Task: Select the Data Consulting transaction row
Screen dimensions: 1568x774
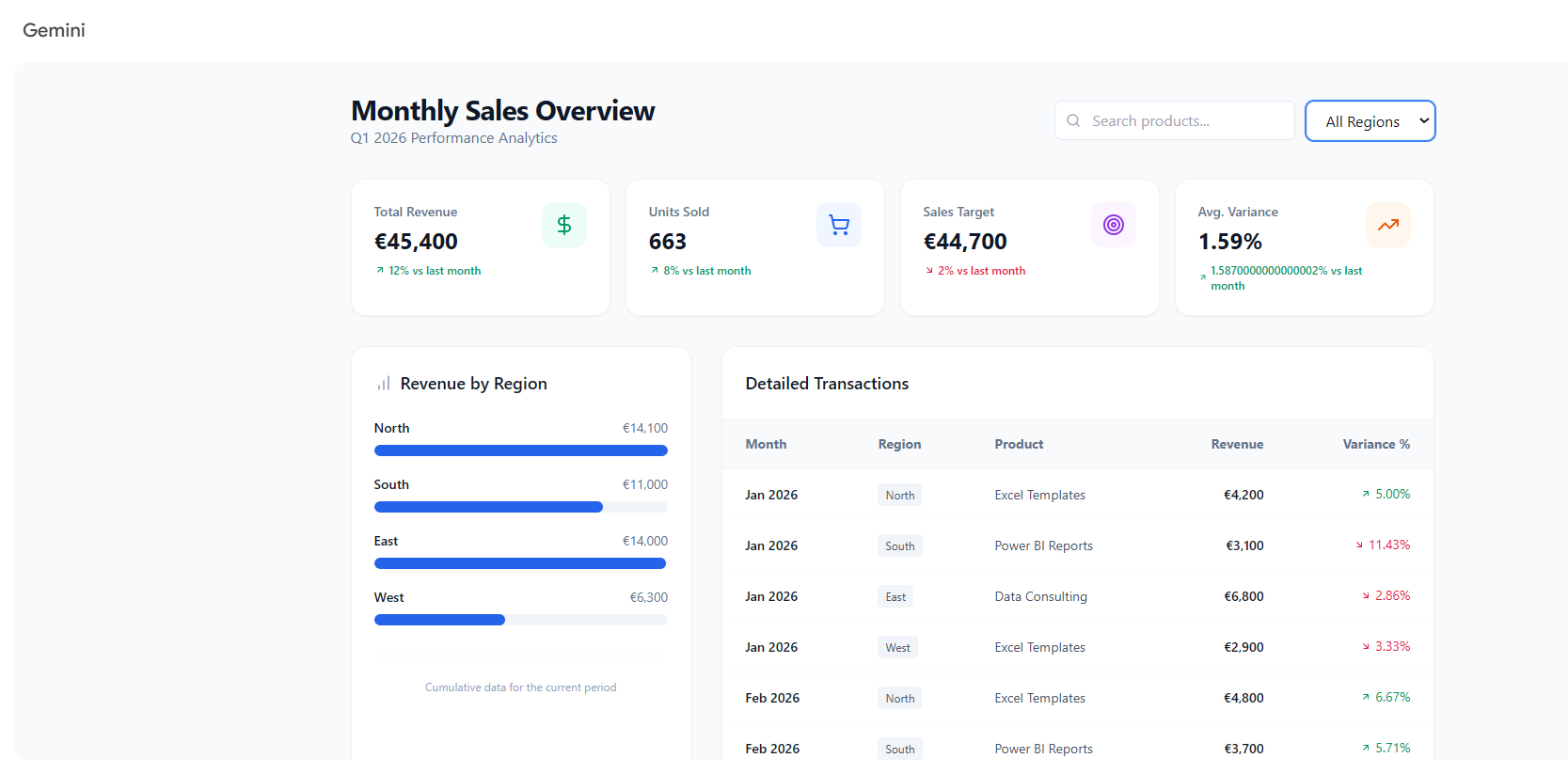Action: pyautogui.click(x=1077, y=596)
